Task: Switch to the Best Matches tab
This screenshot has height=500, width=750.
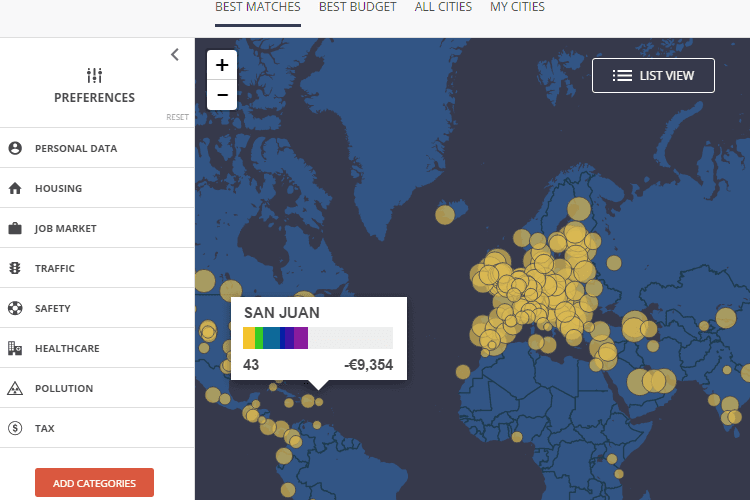Action: tap(258, 7)
